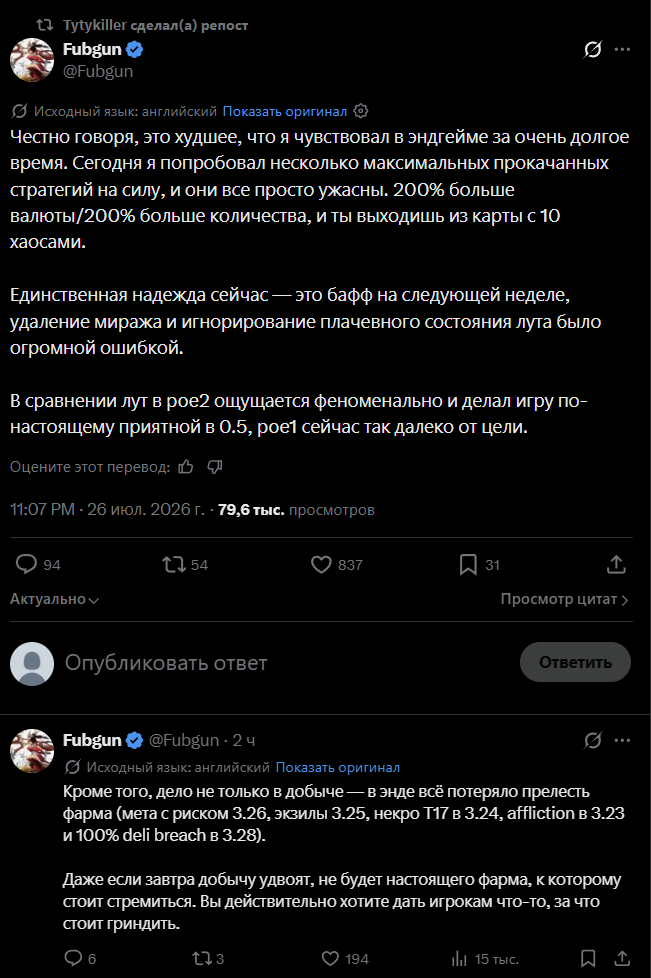Open Просмотр цитат chevron link
Image resolution: width=651 pixels, height=978 pixels.
coord(564,599)
